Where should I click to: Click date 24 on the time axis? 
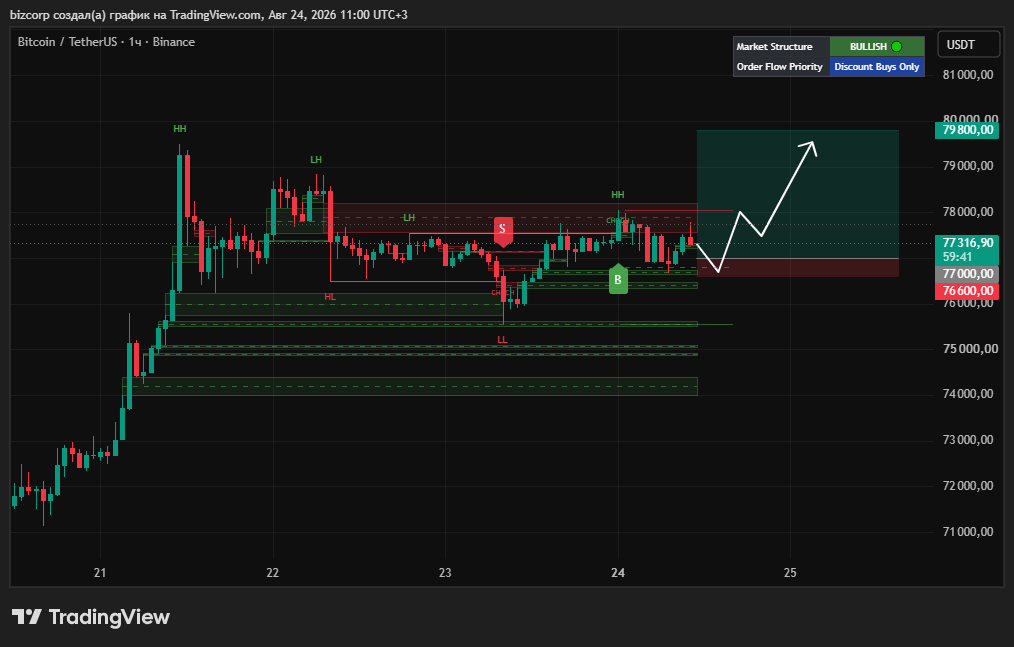(618, 573)
